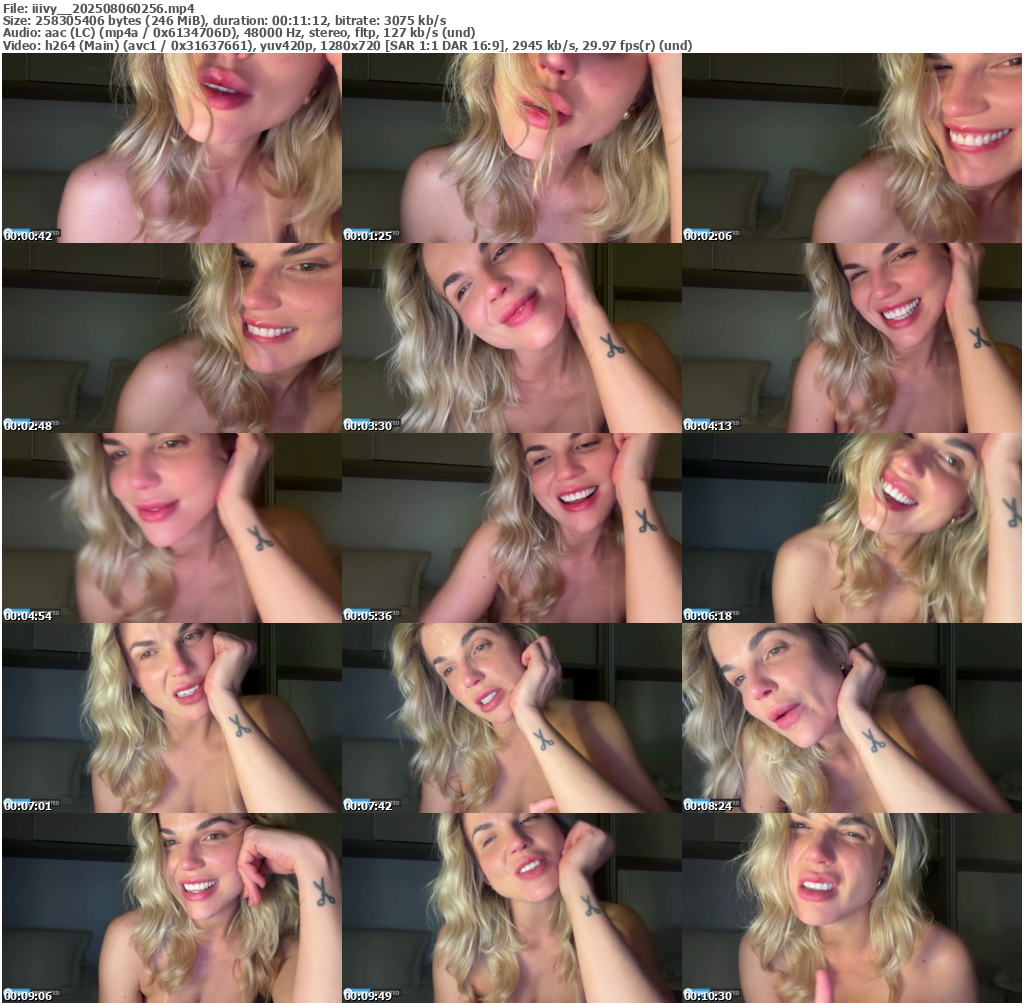Image resolution: width=1024 pixels, height=1003 pixels.
Task: Open the thumbnail stamped 00:07:42
Action: [x=511, y=718]
